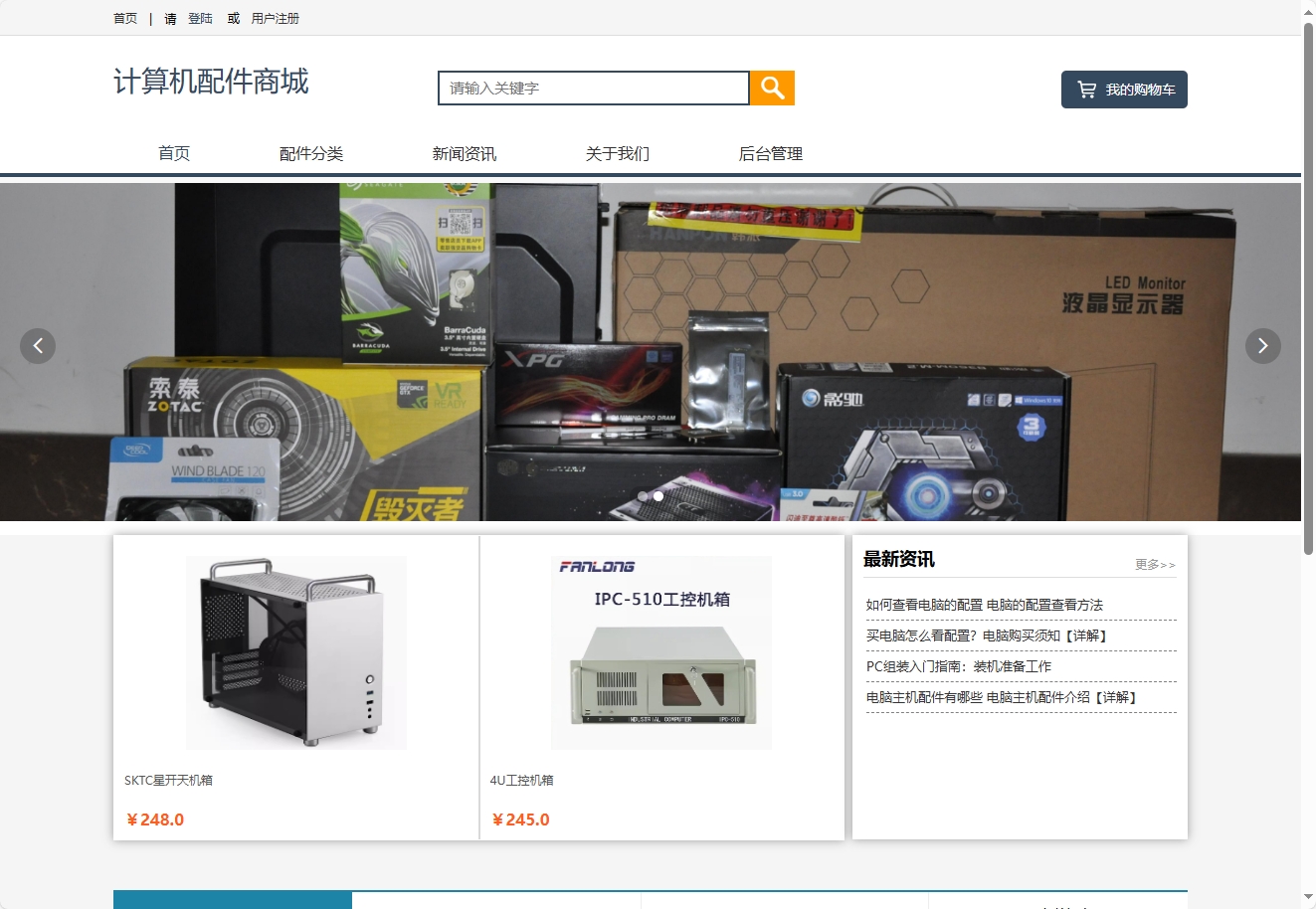Open the 用户注册 registration page

point(274,18)
